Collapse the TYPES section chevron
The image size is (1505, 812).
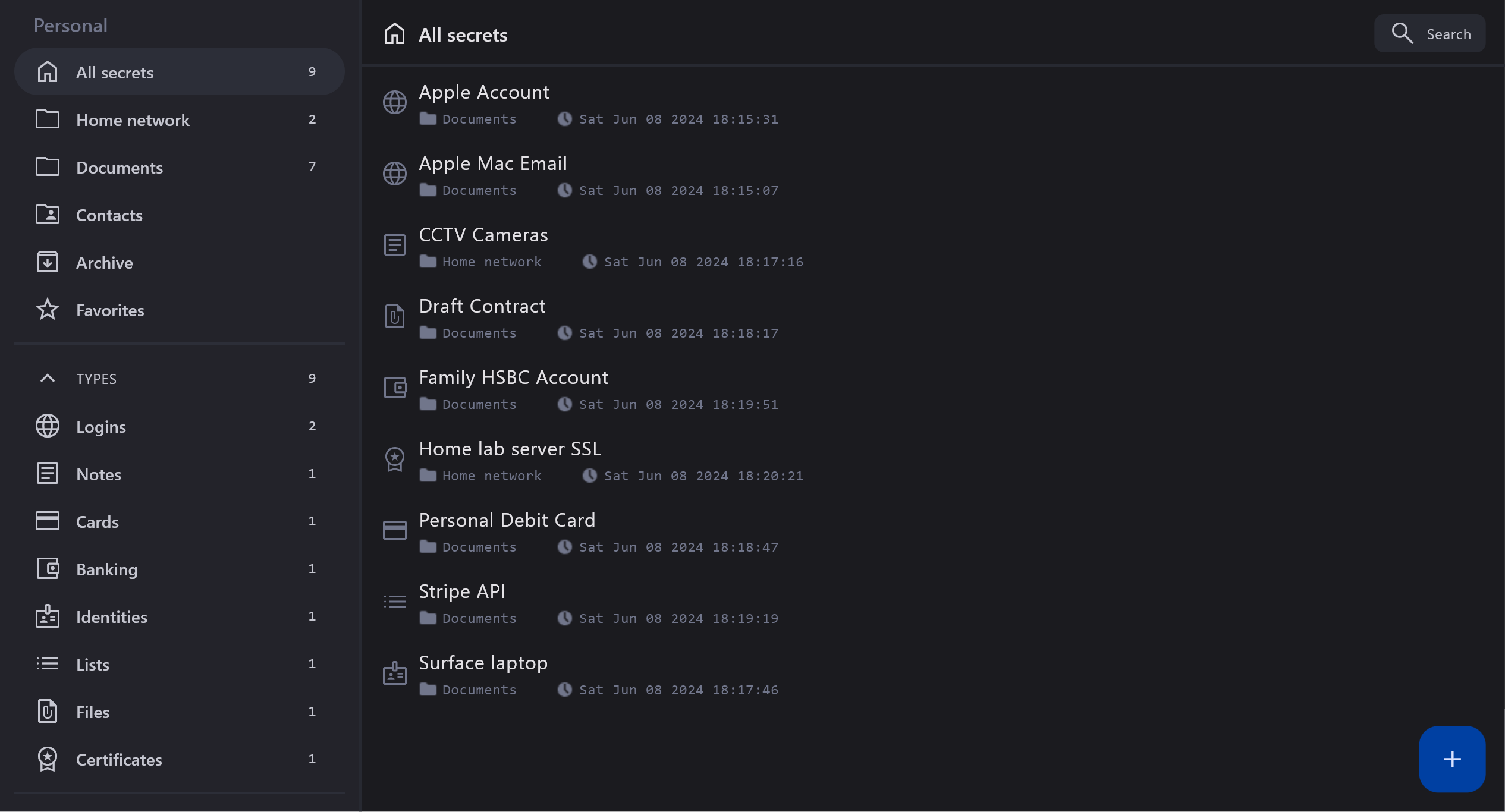(48, 378)
